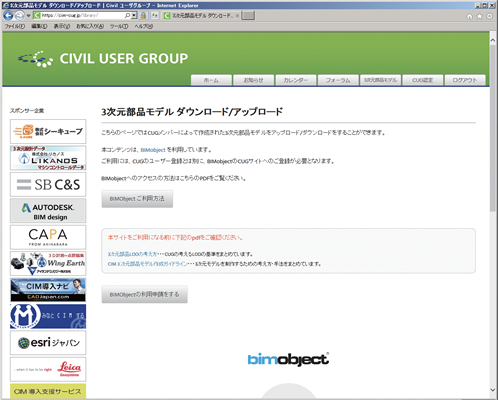Click the vertical scrollbar thumb
The image size is (498, 400).
click(493, 128)
